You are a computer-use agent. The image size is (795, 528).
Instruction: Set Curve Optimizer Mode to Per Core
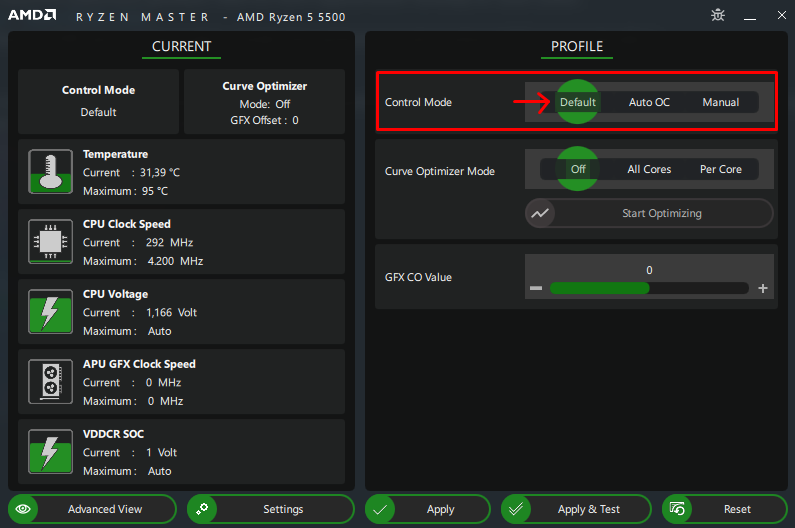(x=720, y=169)
